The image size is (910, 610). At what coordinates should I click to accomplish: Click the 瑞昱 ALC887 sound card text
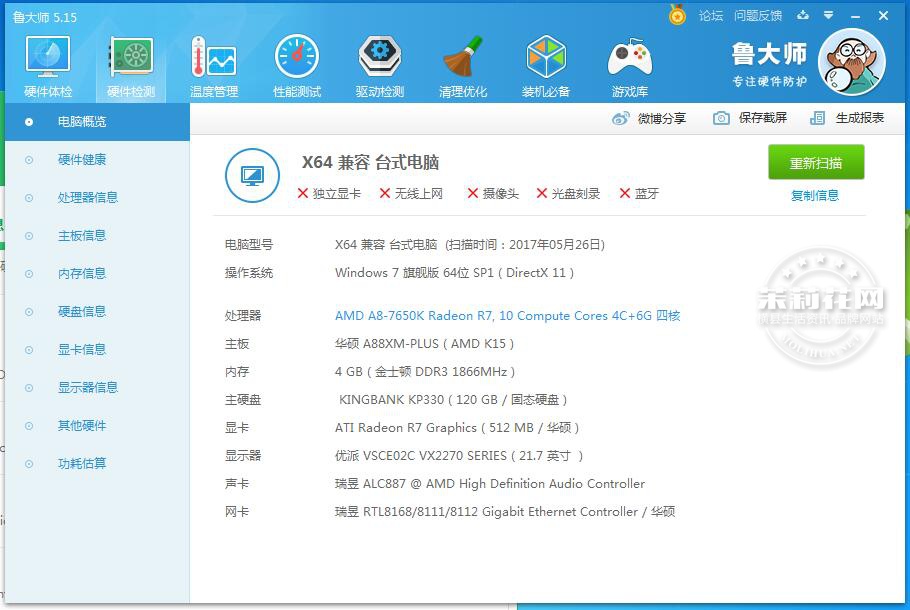click(x=490, y=483)
